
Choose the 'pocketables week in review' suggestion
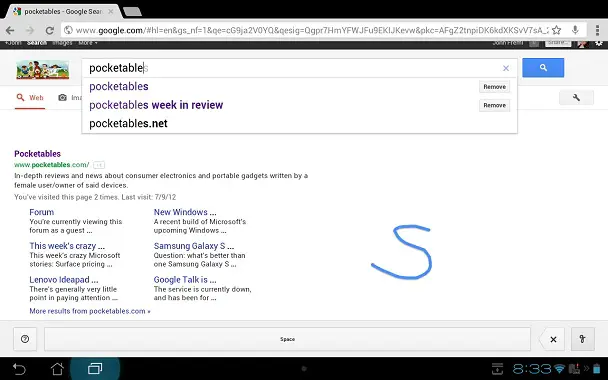(156, 105)
